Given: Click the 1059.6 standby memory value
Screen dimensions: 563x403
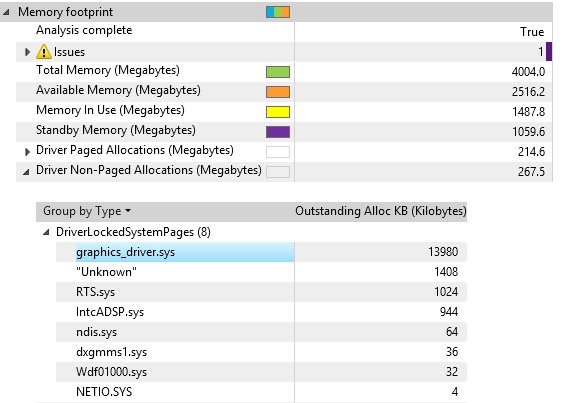Looking at the screenshot, I should (528, 132).
